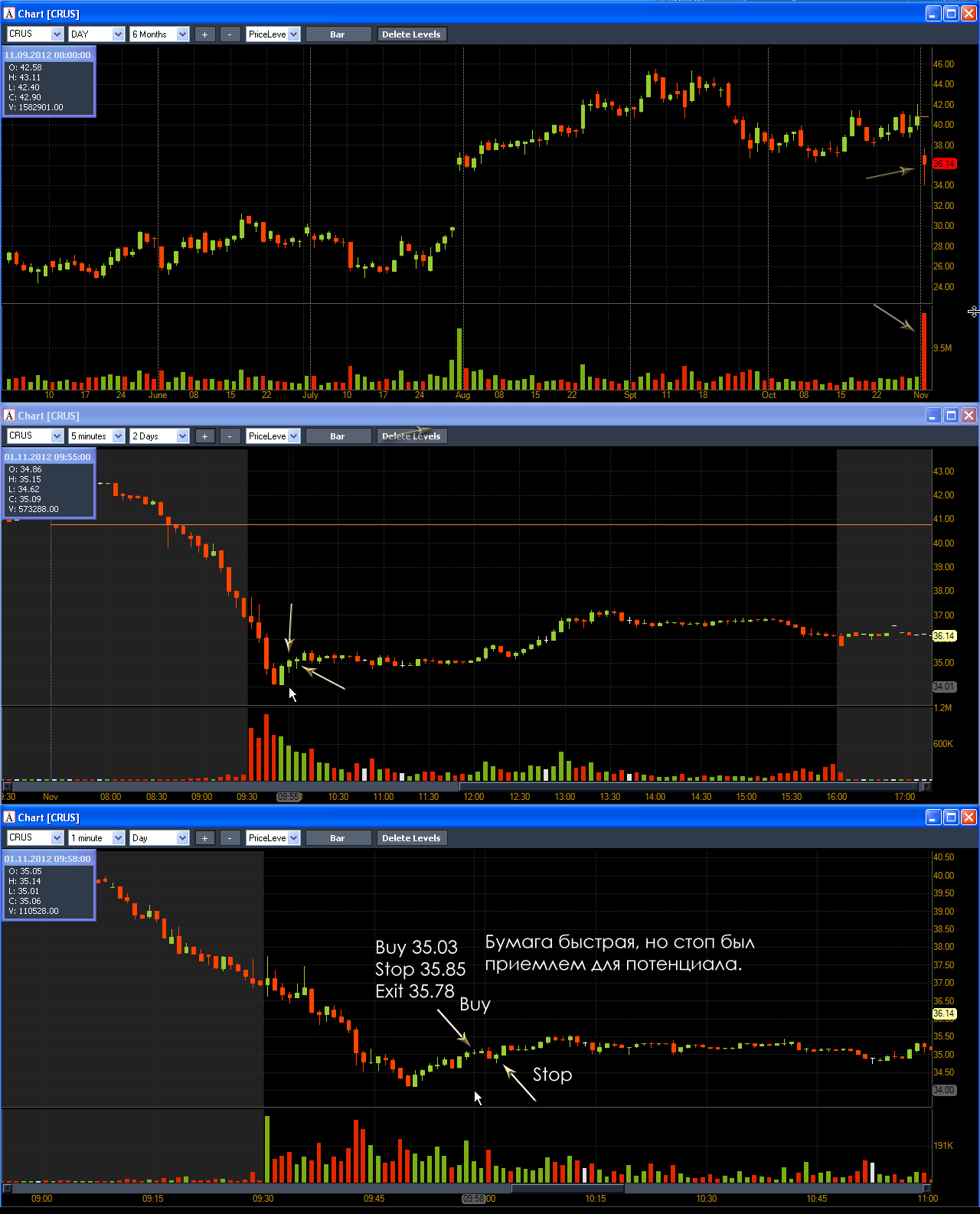Maximize the middle CRUS chart window
Image resolution: width=980 pixels, height=1214 pixels.
coord(951,416)
